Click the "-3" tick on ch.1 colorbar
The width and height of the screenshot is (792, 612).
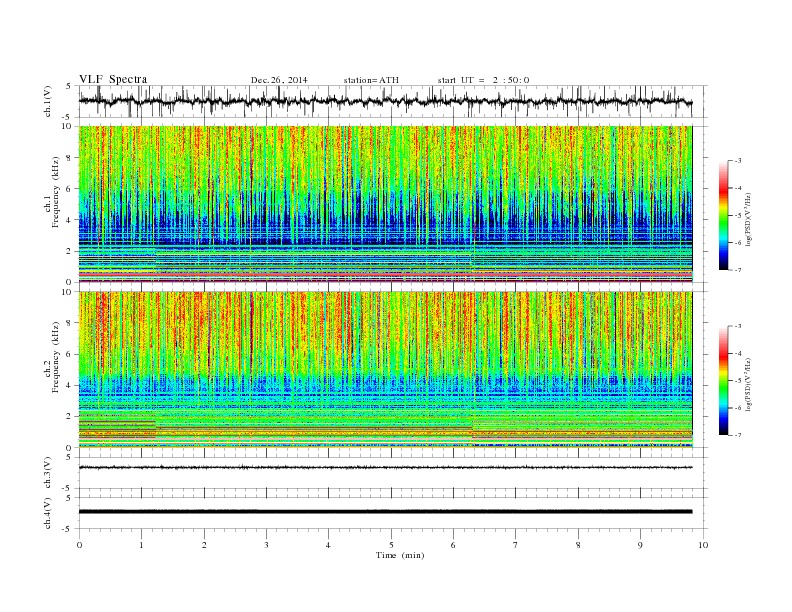738,161
